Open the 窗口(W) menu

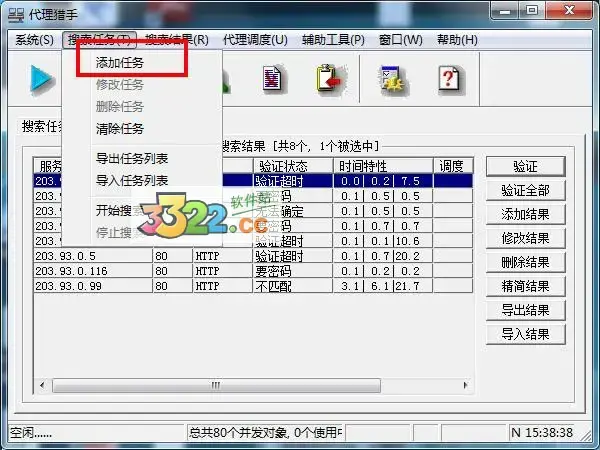(401, 40)
